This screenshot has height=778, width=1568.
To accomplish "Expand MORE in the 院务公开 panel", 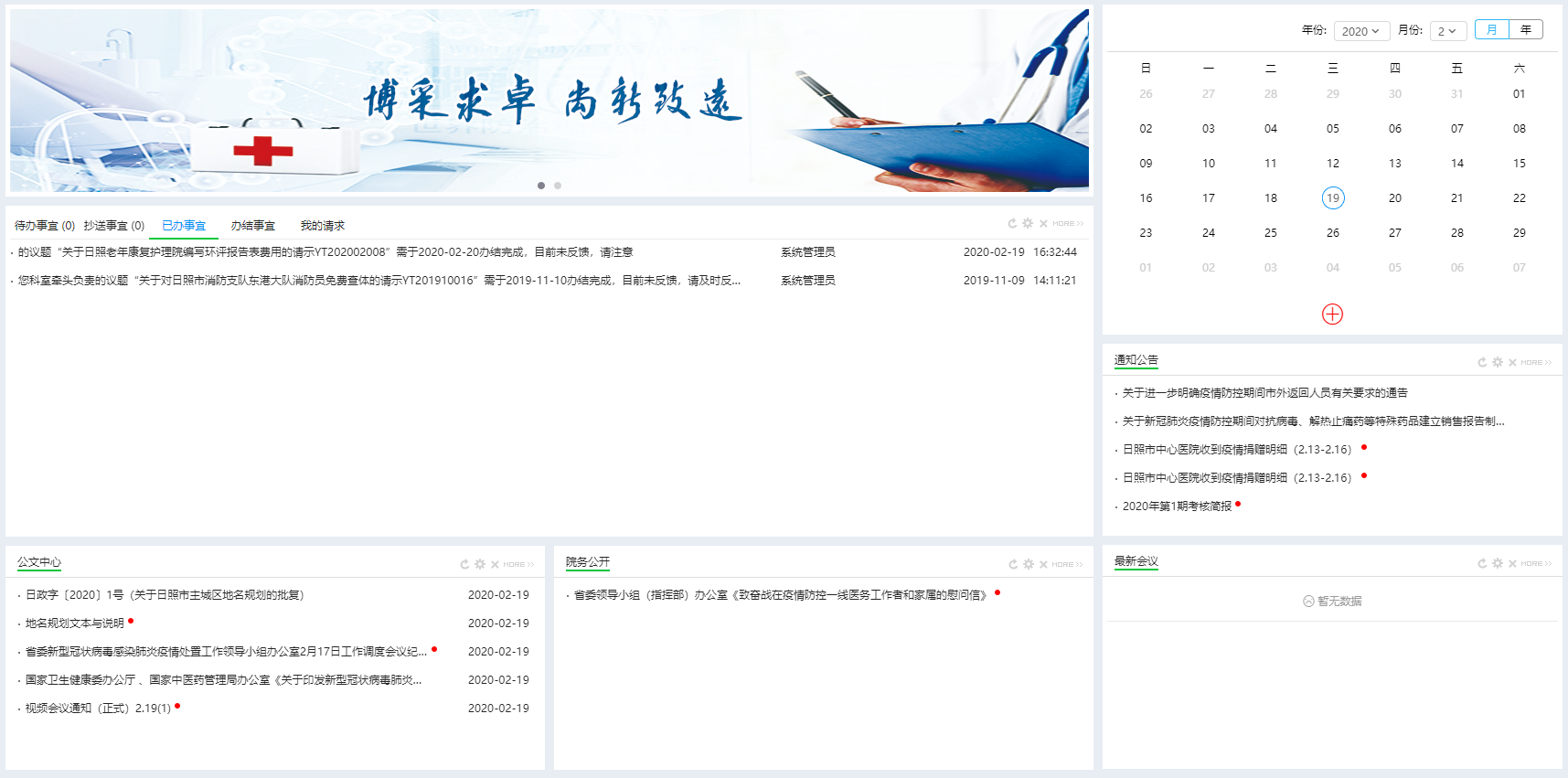I will (x=1067, y=565).
